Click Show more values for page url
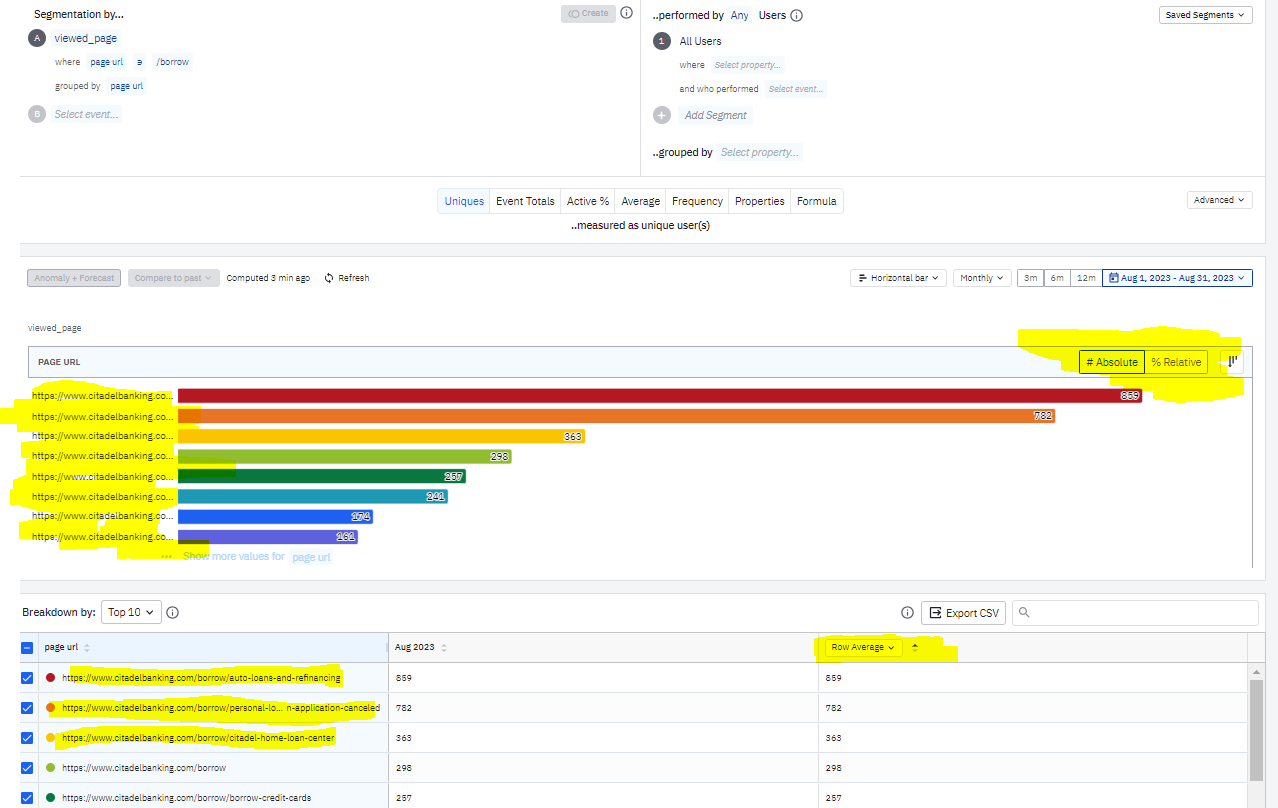 tap(257, 556)
